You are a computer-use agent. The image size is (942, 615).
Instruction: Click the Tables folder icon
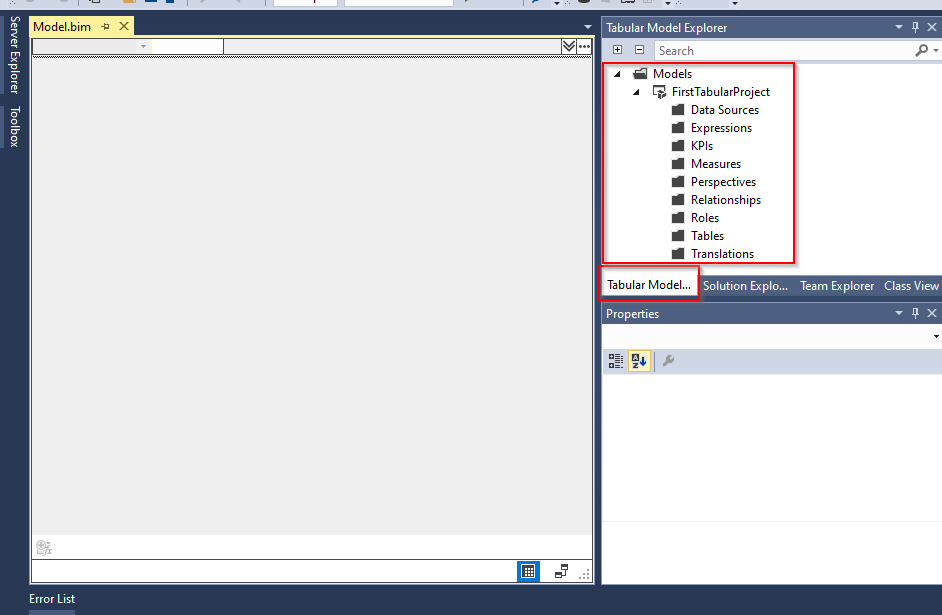678,235
